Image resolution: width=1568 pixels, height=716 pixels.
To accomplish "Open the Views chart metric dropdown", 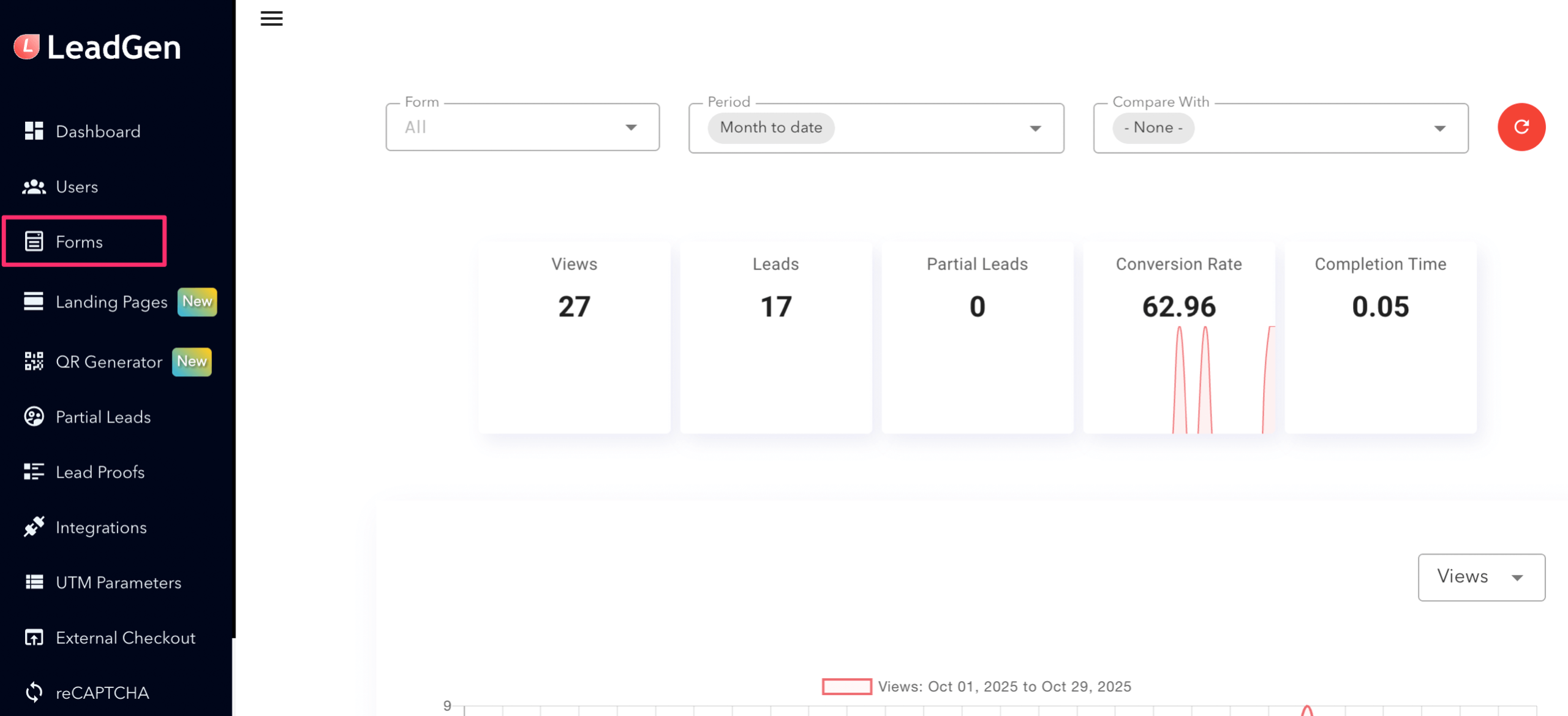I will tap(1480, 577).
